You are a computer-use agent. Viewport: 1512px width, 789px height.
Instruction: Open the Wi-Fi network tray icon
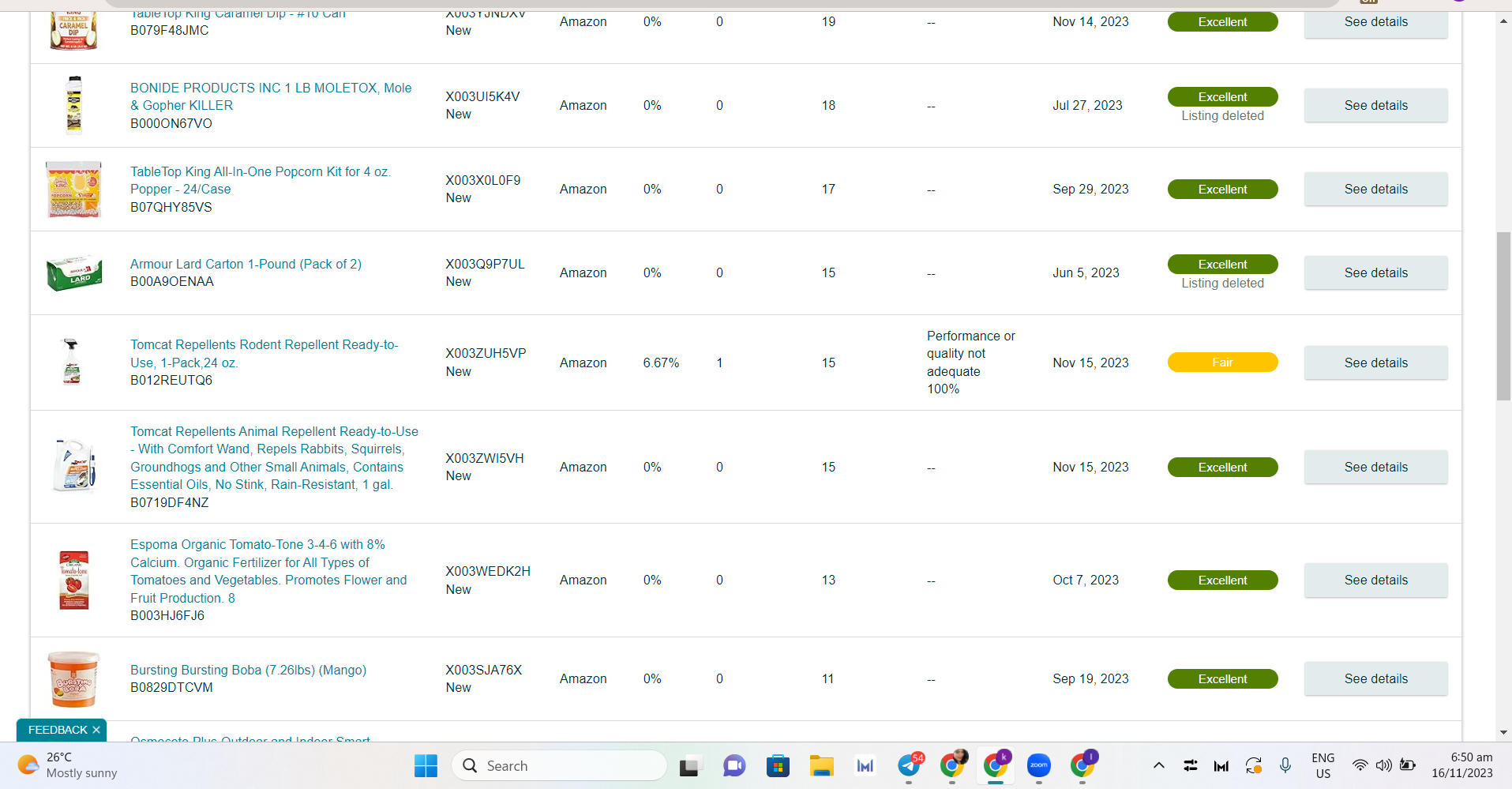point(1360,765)
